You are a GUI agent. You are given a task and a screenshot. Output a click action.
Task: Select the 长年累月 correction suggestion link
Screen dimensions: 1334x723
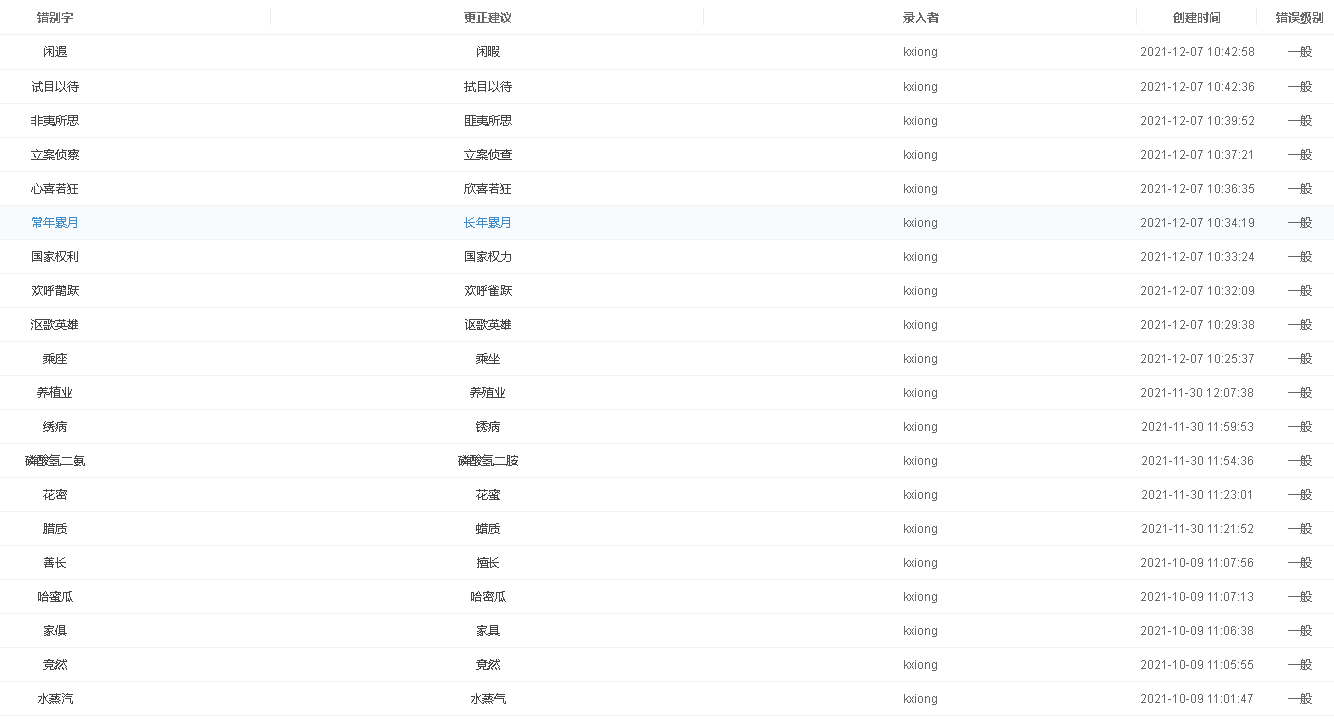tap(488, 222)
